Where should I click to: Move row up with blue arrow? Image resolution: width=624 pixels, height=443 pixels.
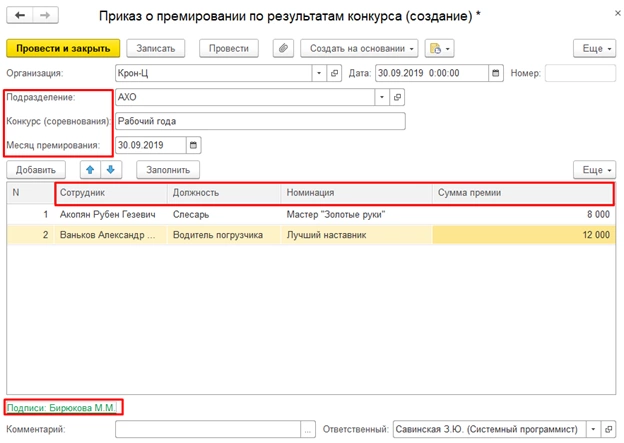tap(90, 170)
